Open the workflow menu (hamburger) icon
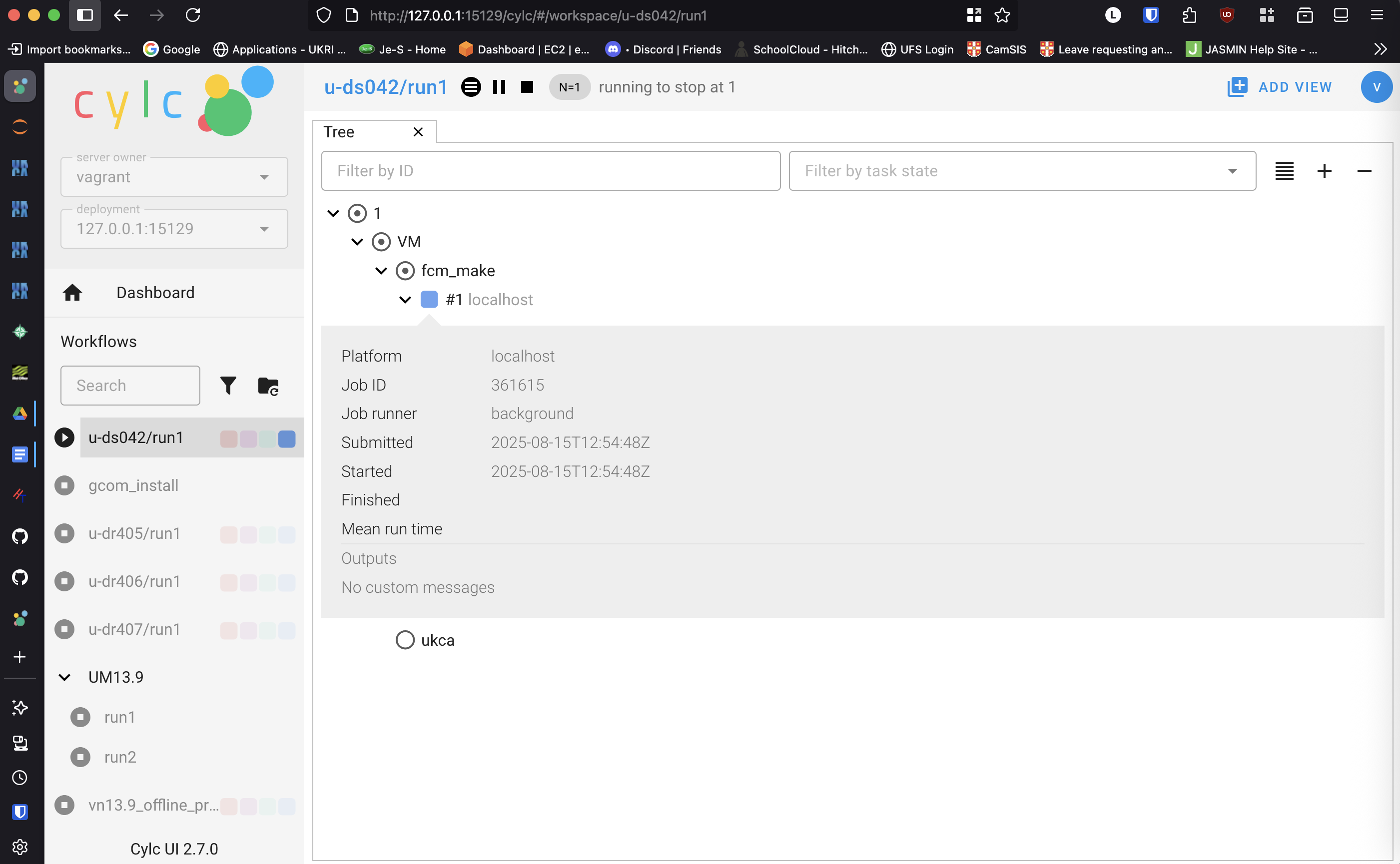Screen dimensions: 1400x864 pos(471,87)
